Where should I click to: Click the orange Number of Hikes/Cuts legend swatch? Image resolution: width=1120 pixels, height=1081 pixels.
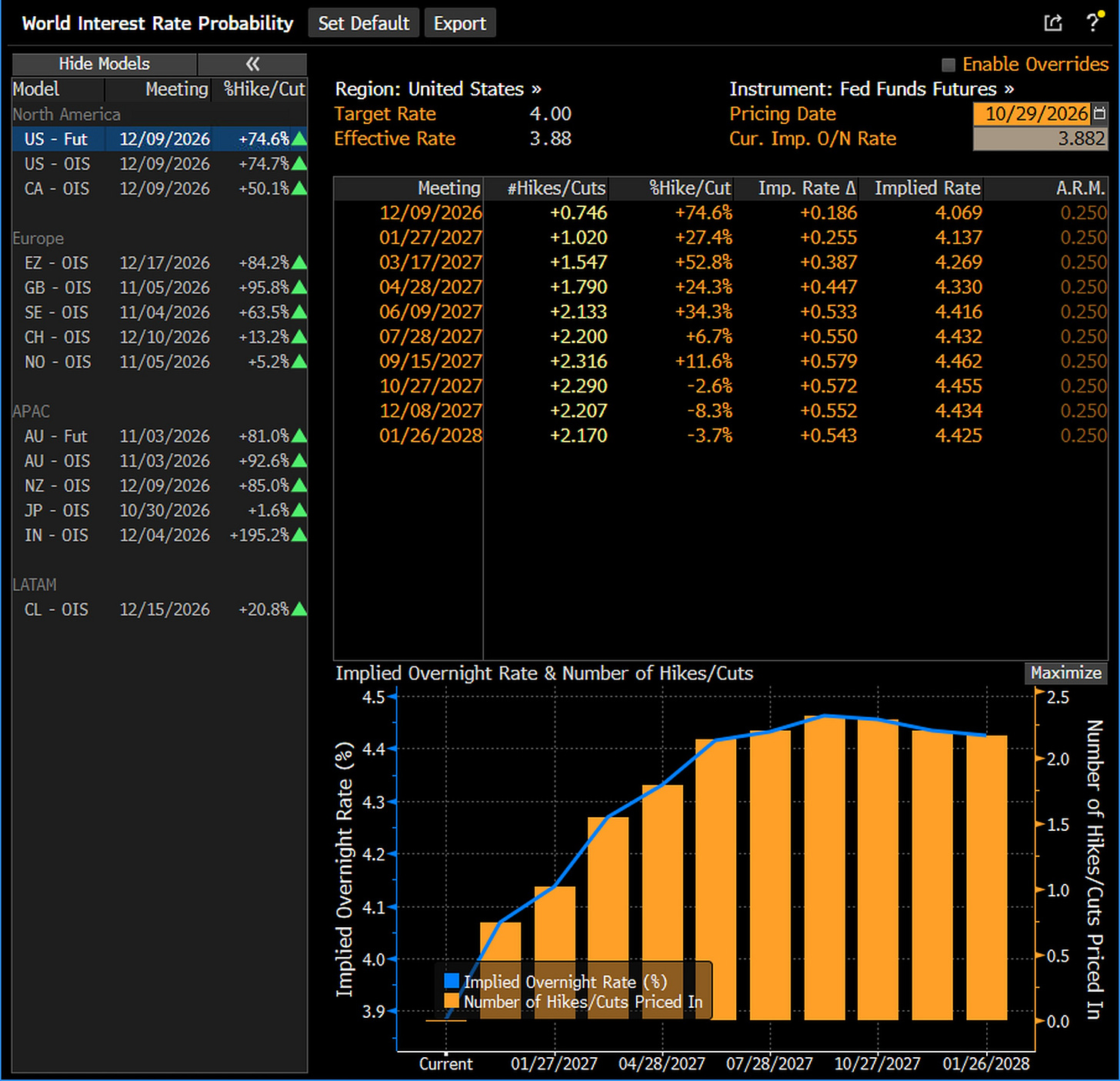(x=452, y=1001)
